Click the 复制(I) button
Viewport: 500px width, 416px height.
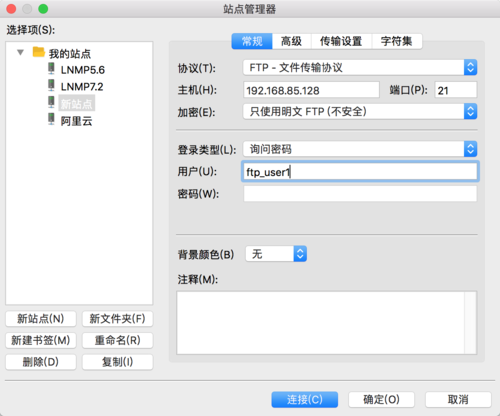point(117,362)
